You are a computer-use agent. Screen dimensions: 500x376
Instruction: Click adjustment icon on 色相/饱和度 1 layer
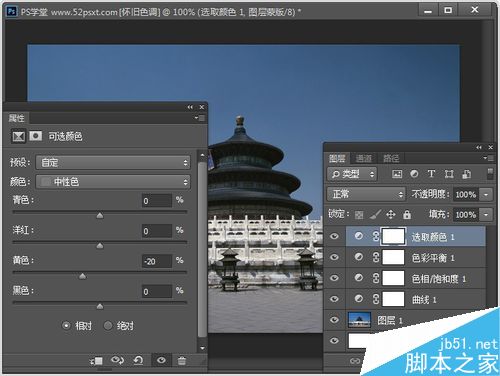359,278
